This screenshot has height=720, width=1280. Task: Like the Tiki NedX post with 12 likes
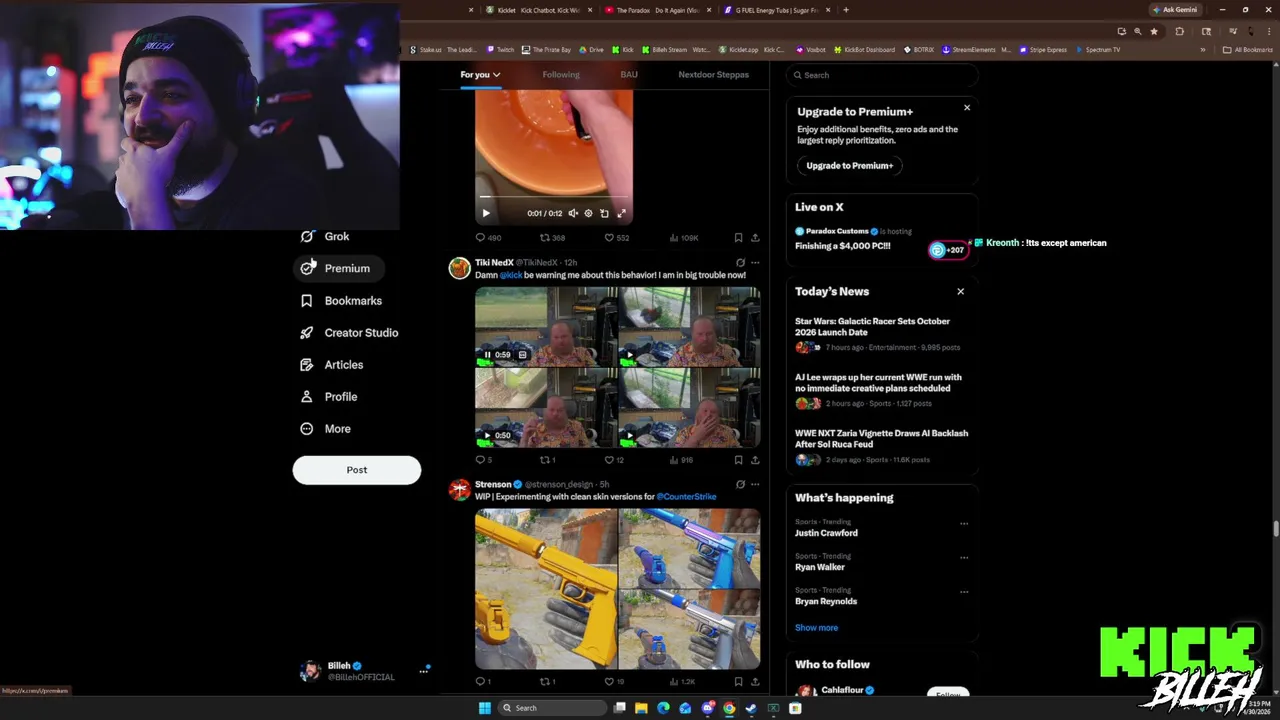click(614, 460)
